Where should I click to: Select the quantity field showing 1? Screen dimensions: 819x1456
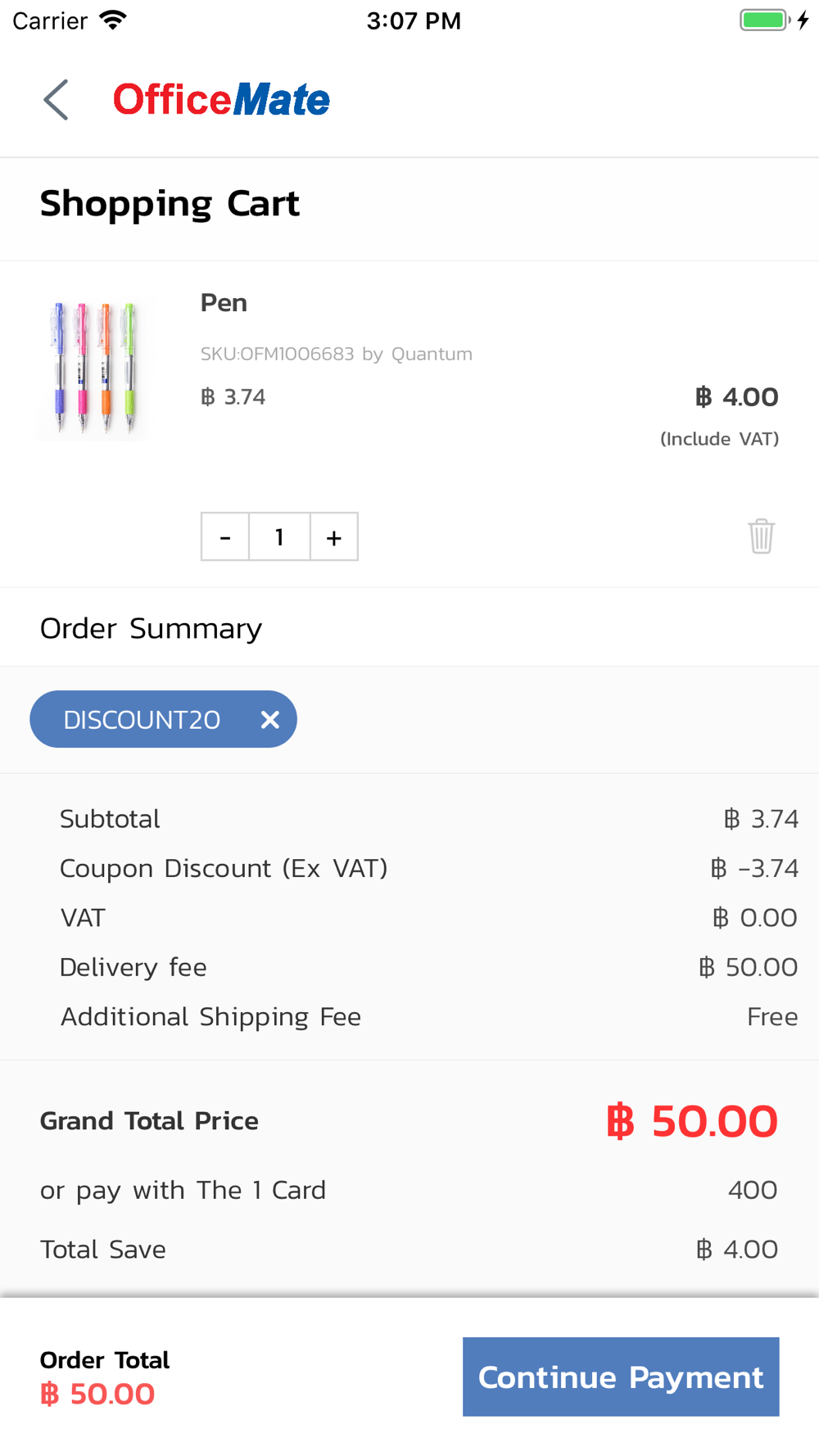click(x=279, y=536)
